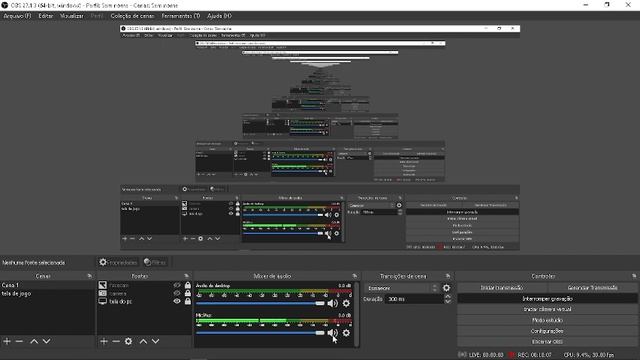Viewport: 640px width, 360px height.
Task: Open the Ferramentas menu
Action: point(181,16)
